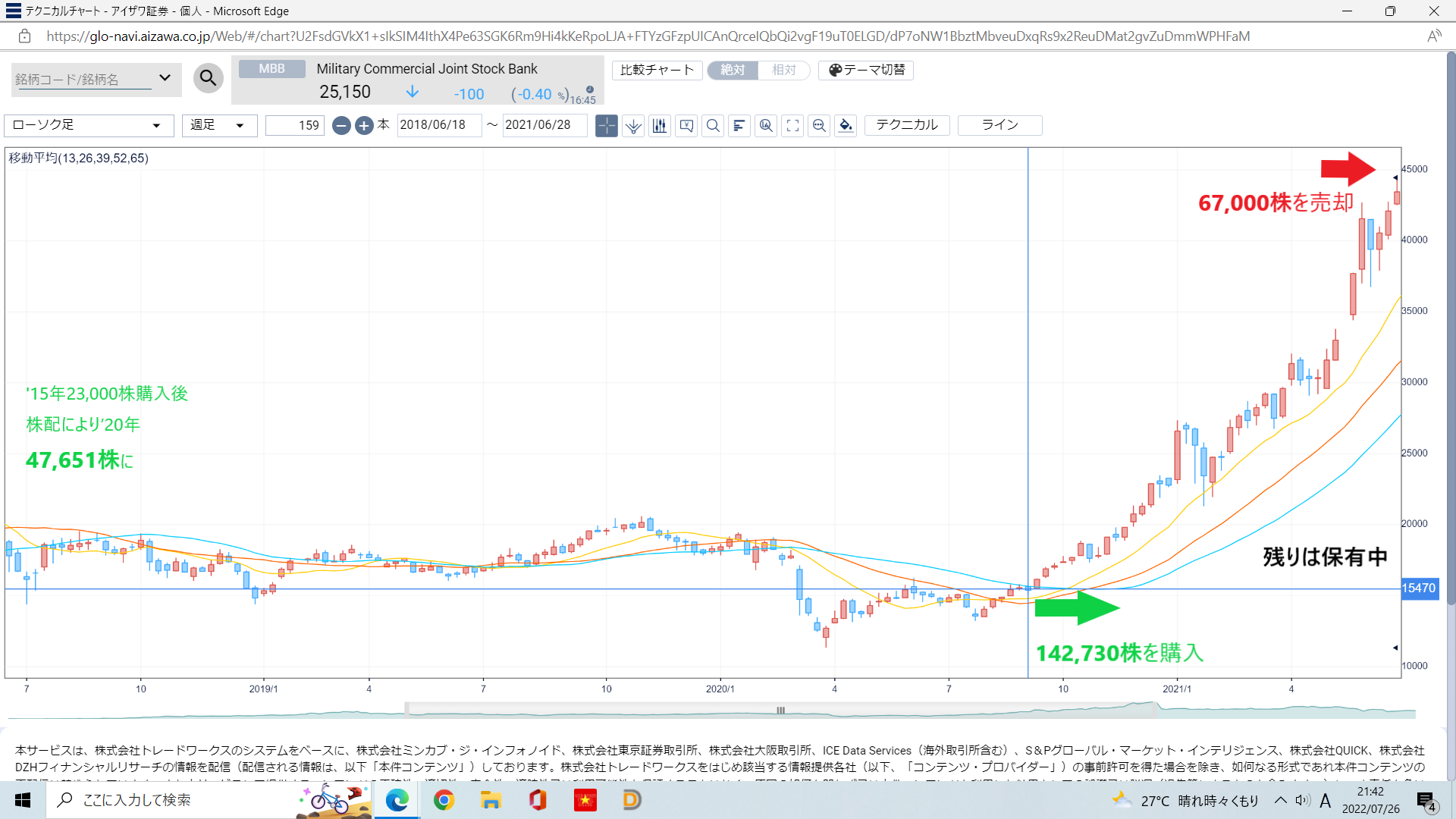Click the end date field 2021/06/28
The height and width of the screenshot is (819, 1456).
tap(544, 125)
